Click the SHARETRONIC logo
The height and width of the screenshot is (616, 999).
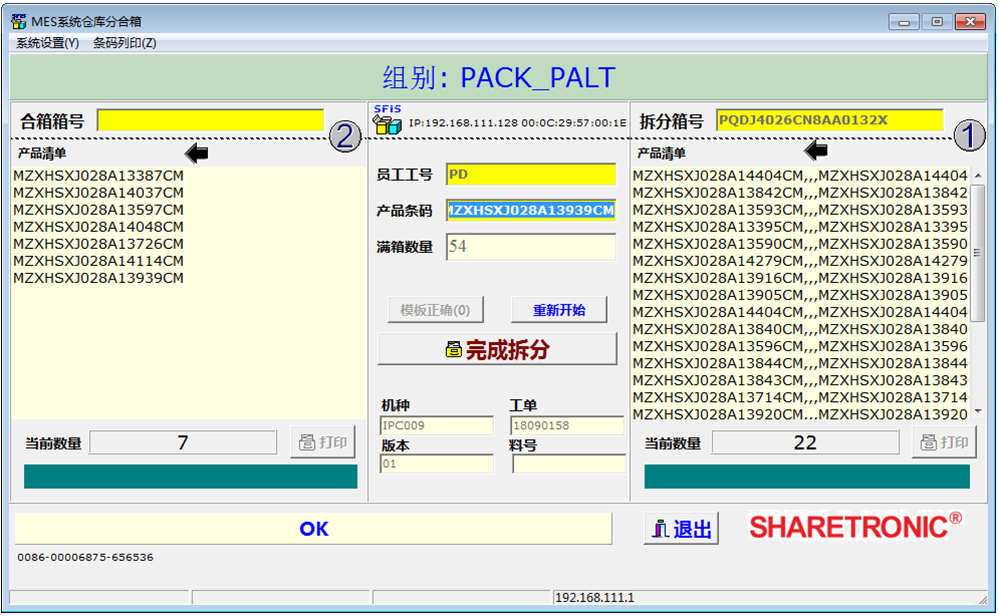[x=855, y=526]
